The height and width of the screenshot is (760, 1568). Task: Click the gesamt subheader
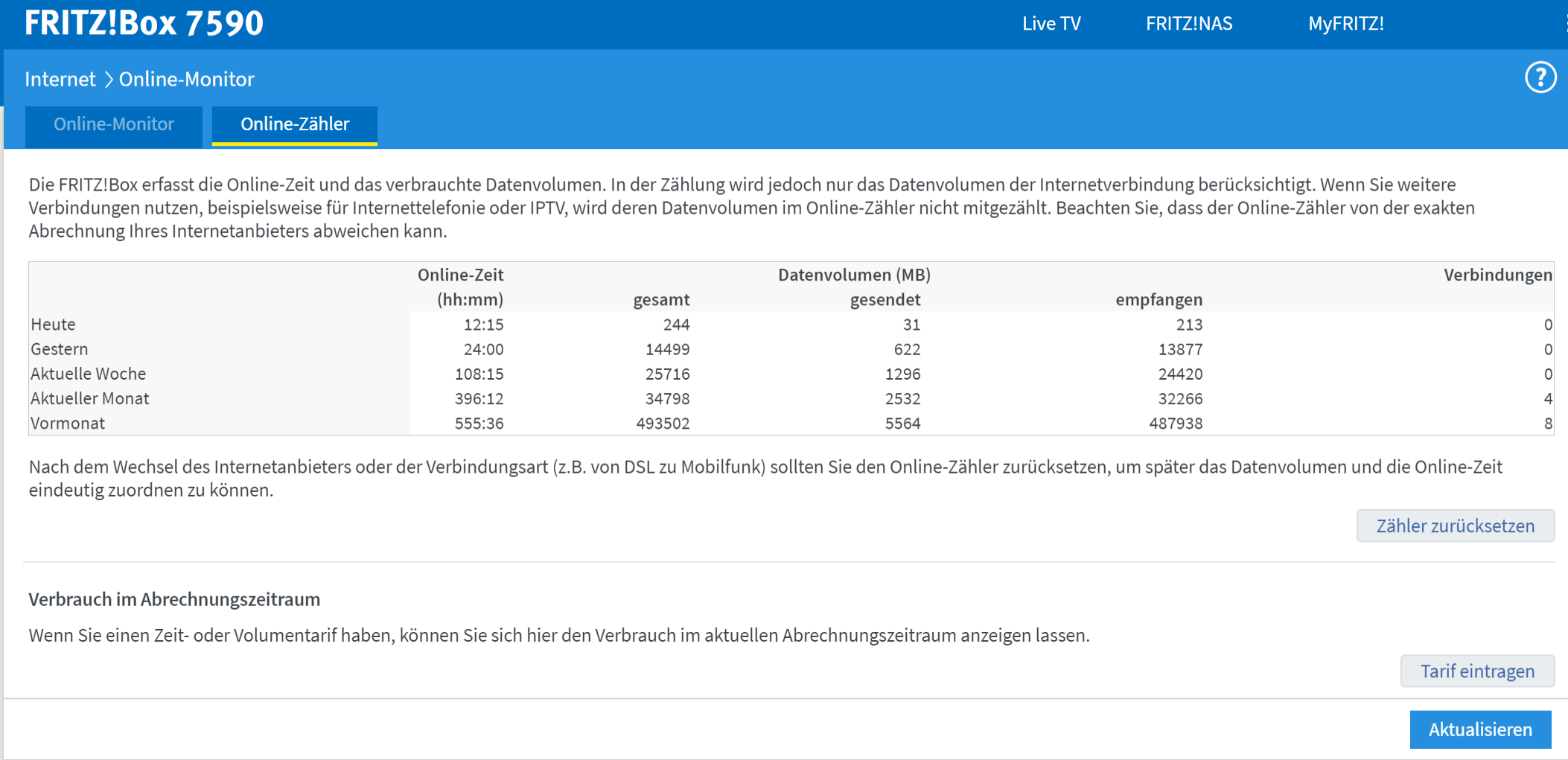pos(661,300)
